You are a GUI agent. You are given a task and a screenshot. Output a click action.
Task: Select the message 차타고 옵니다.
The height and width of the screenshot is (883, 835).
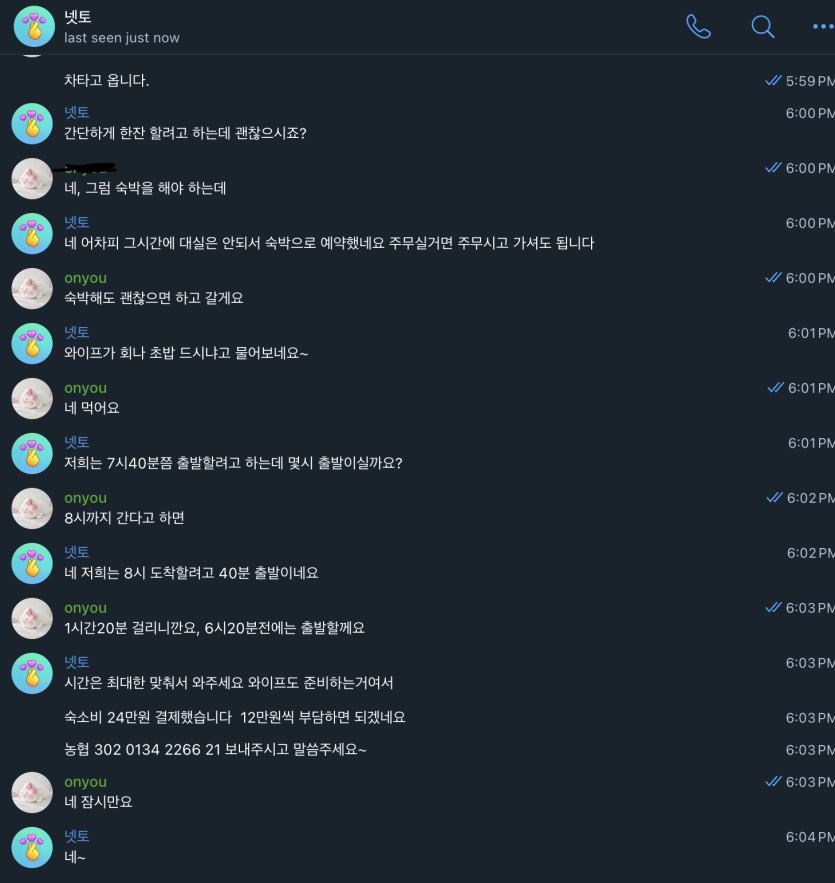(106, 81)
